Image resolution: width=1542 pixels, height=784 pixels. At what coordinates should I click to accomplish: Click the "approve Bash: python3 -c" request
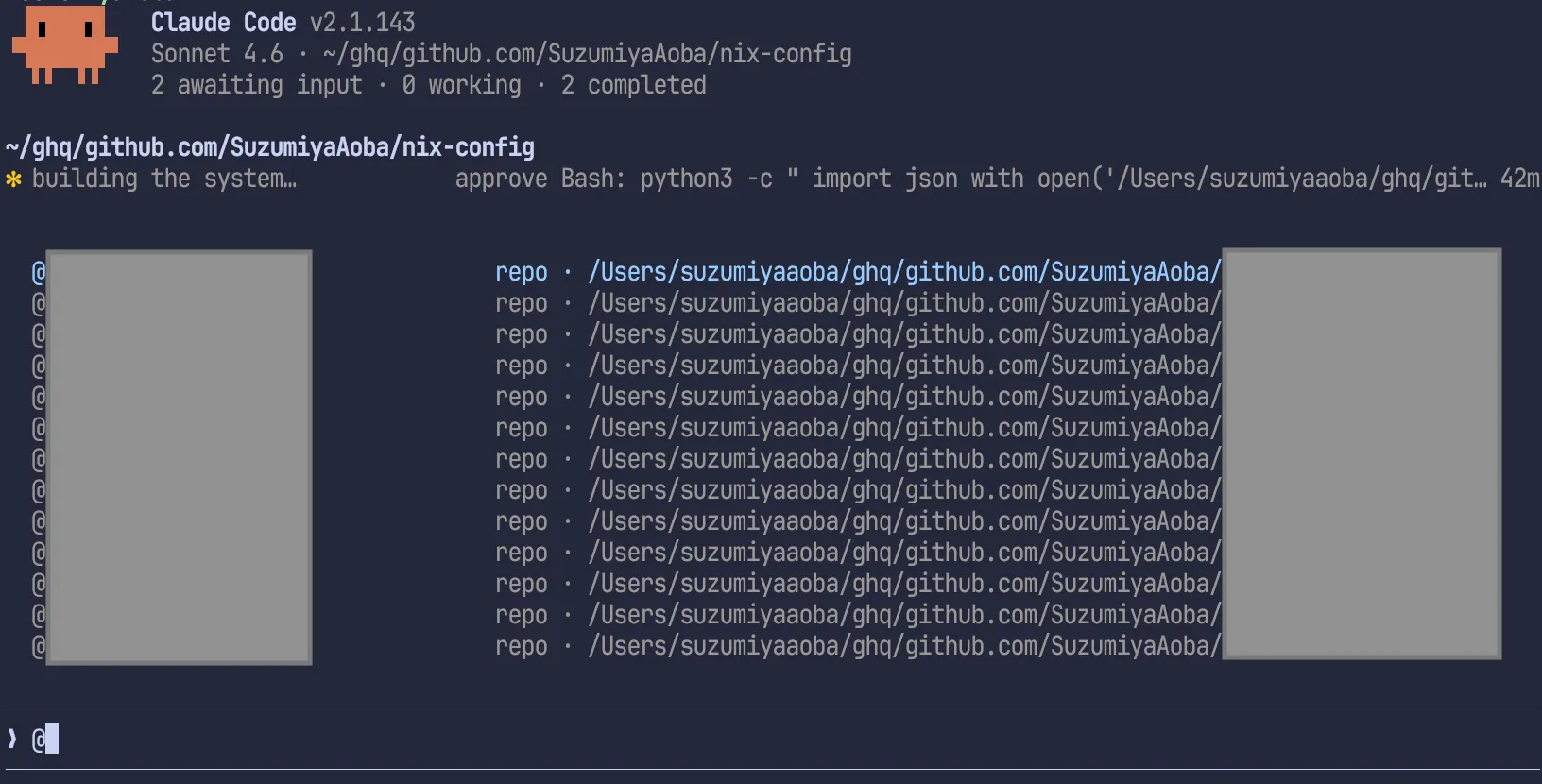(x=614, y=179)
